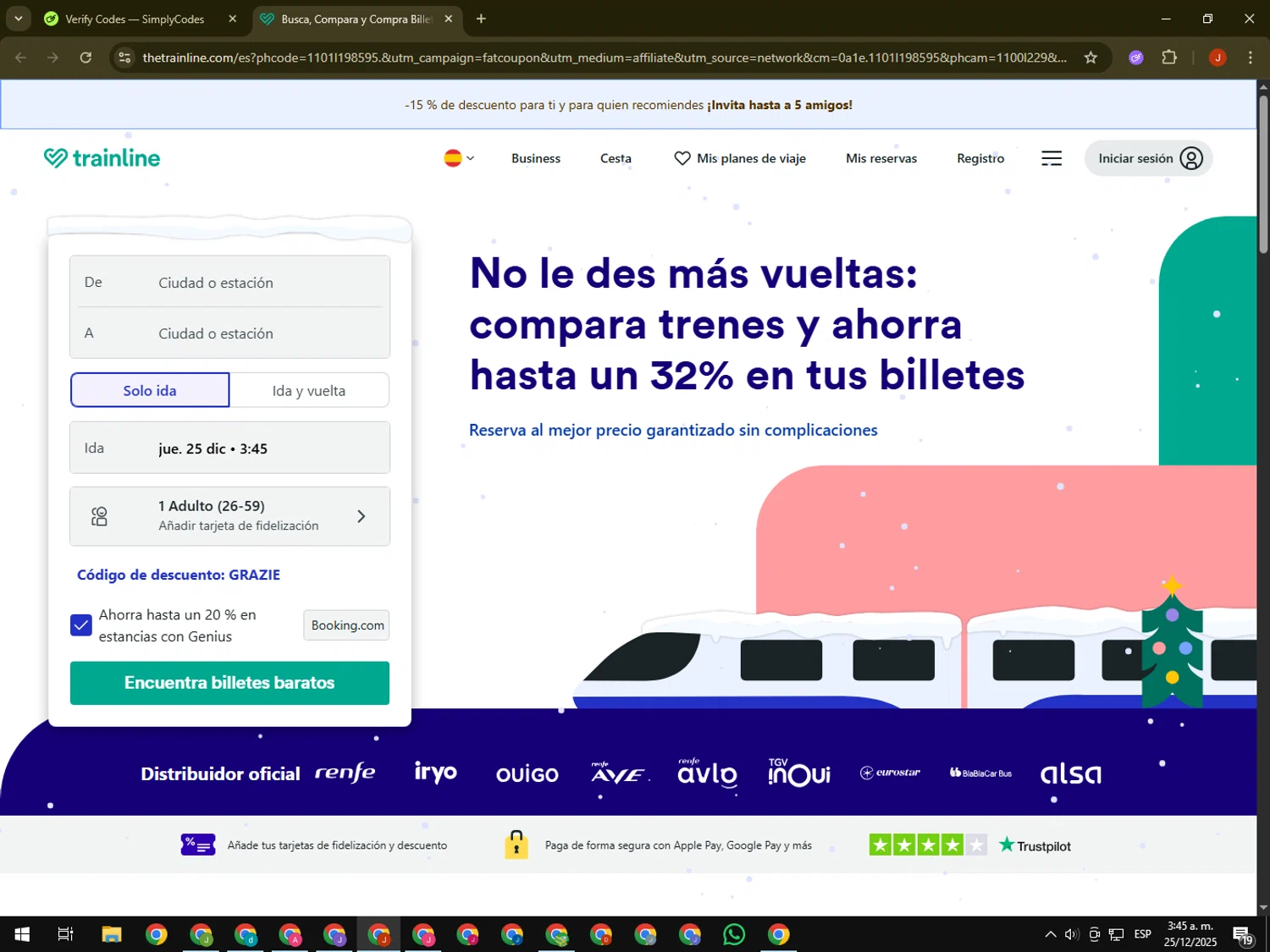Screen dimensions: 1270x952
Task: Open the Ida date picker field
Action: [x=229, y=448]
